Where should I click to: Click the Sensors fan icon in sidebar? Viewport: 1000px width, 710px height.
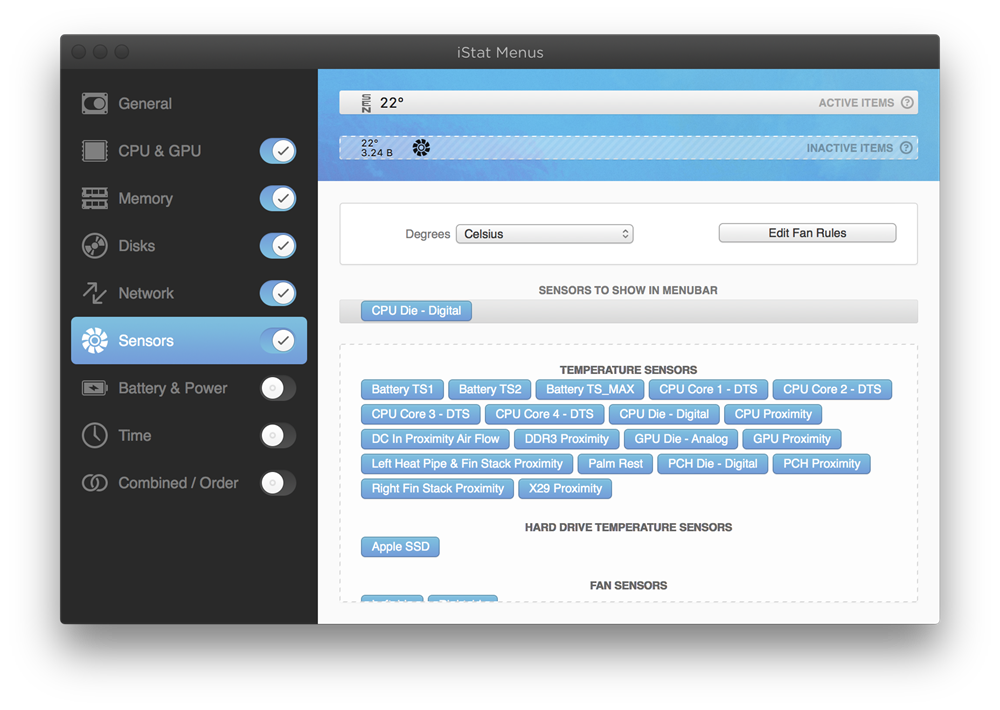point(94,341)
